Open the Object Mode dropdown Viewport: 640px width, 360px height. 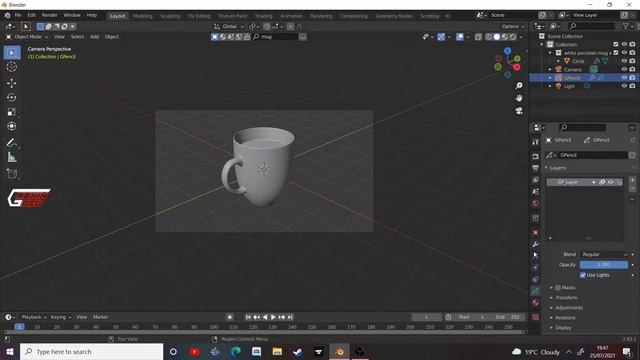coord(27,37)
